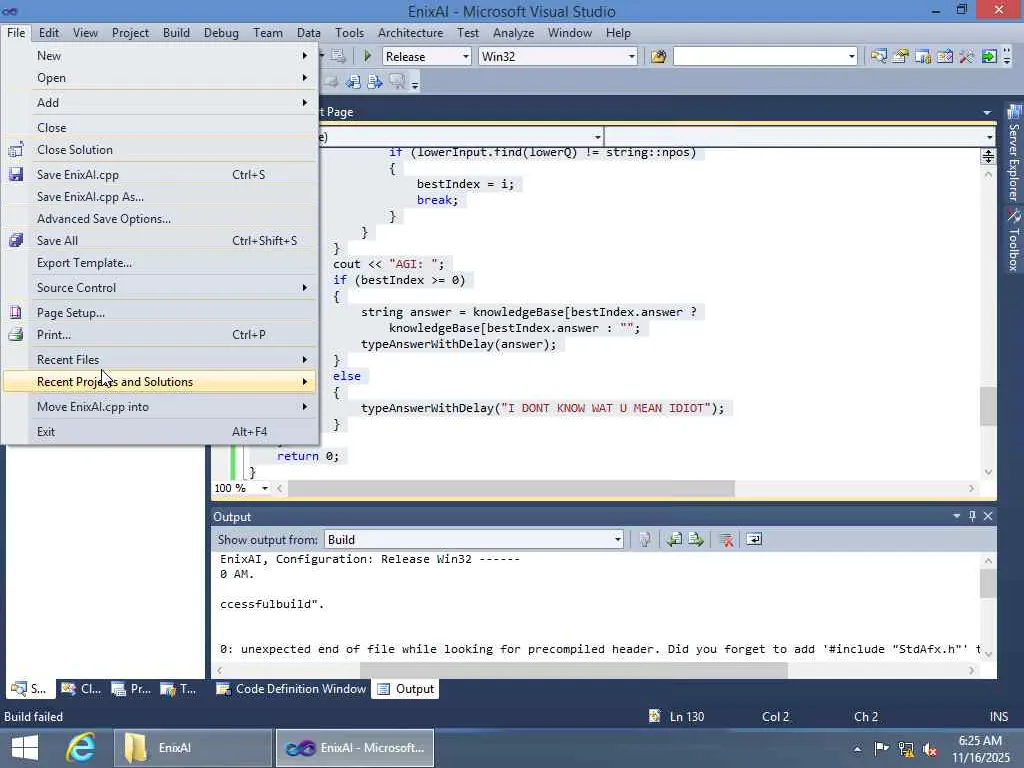
Task: Choose Close Solution from File menu
Action: tap(75, 150)
